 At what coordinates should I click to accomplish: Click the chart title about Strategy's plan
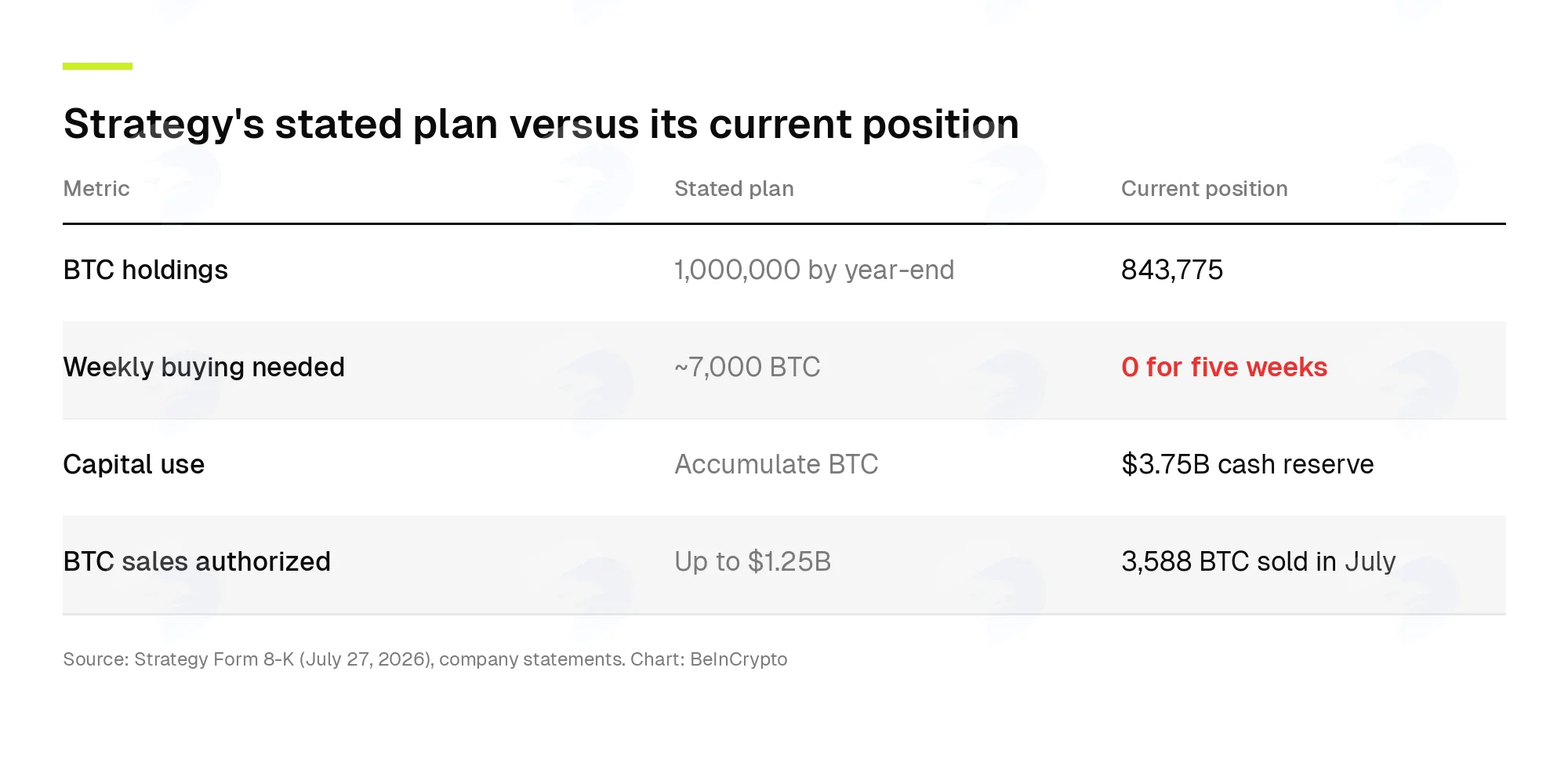[541, 125]
